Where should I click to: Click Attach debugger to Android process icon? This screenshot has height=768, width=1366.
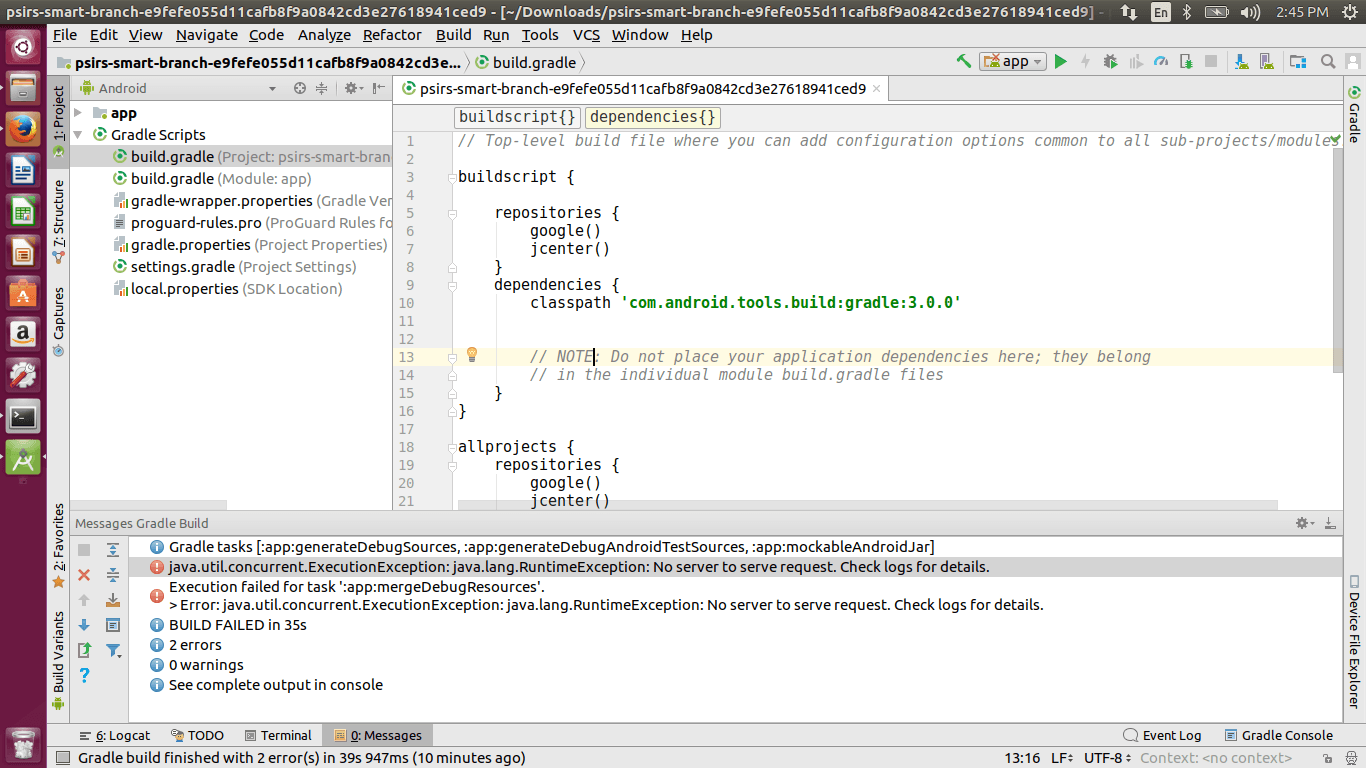pyautogui.click(x=1186, y=61)
